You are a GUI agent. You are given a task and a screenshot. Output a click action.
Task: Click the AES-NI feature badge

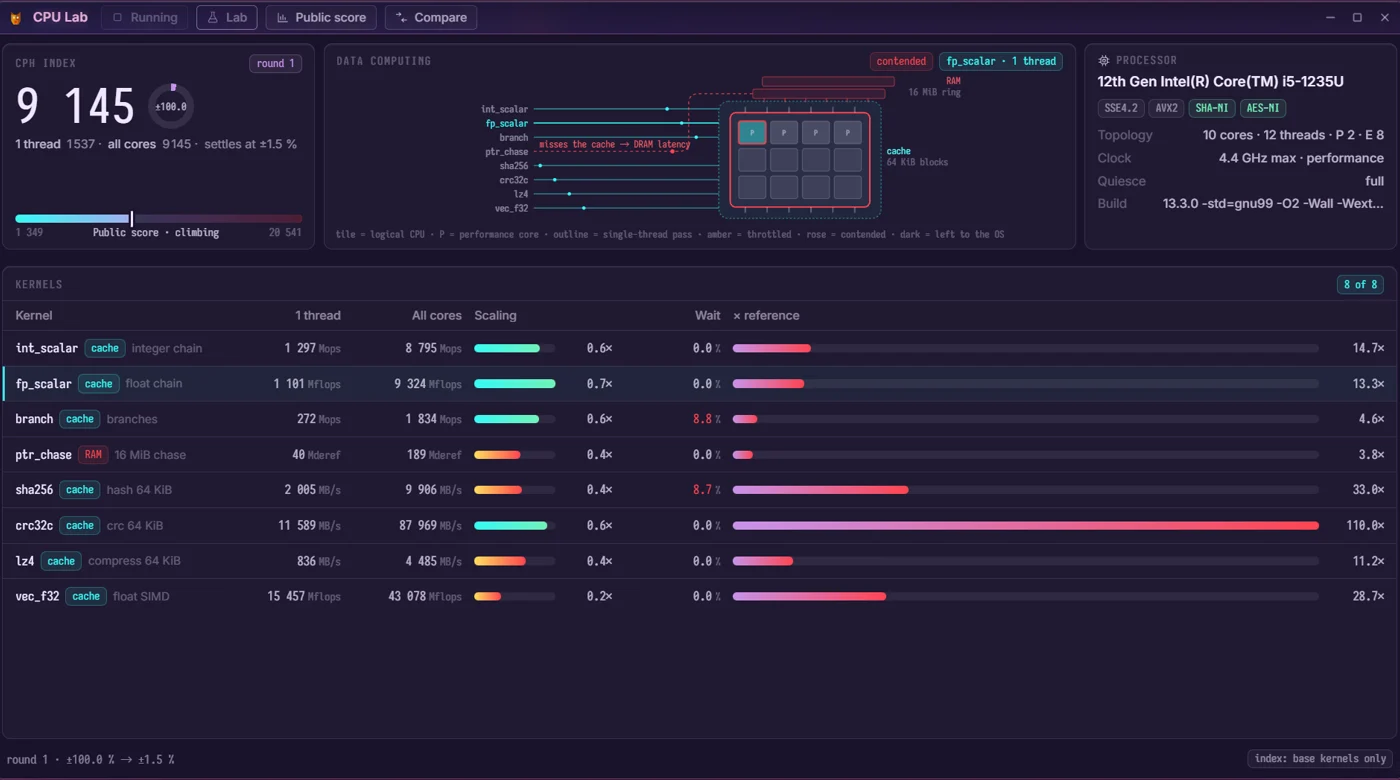point(1262,108)
